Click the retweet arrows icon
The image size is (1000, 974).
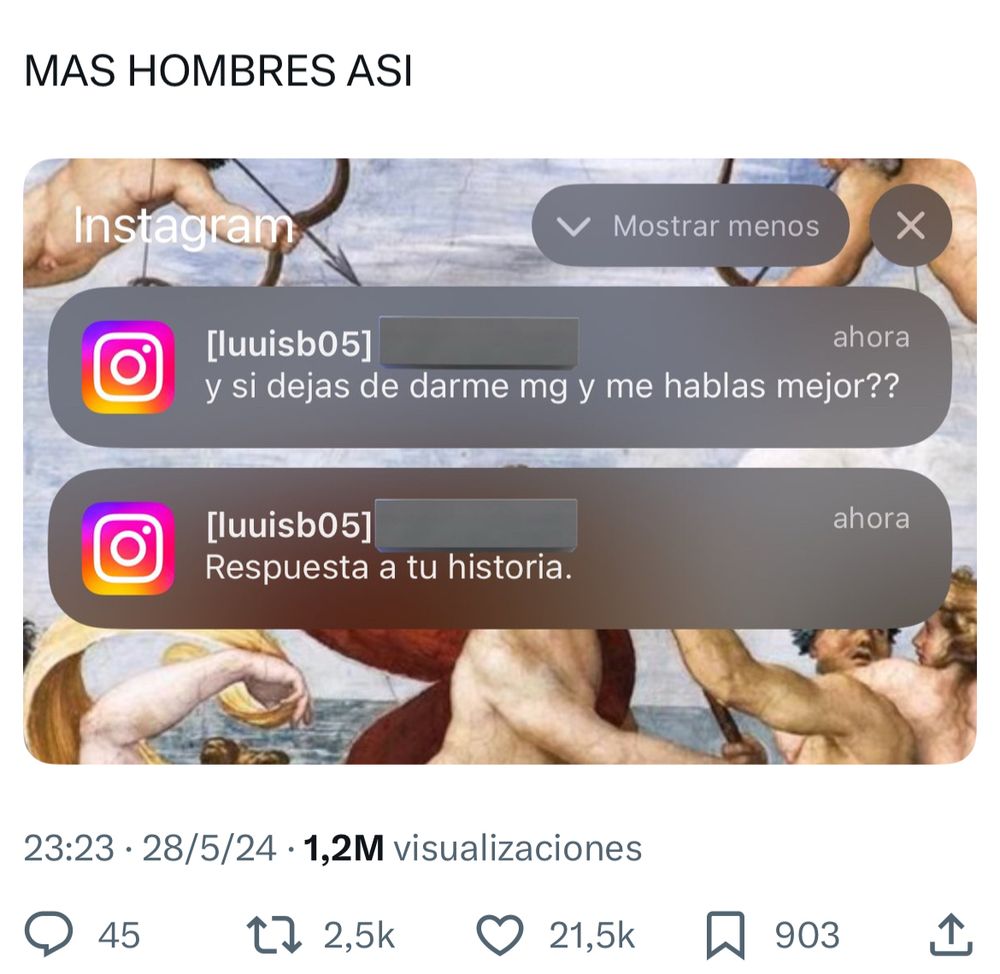point(274,935)
